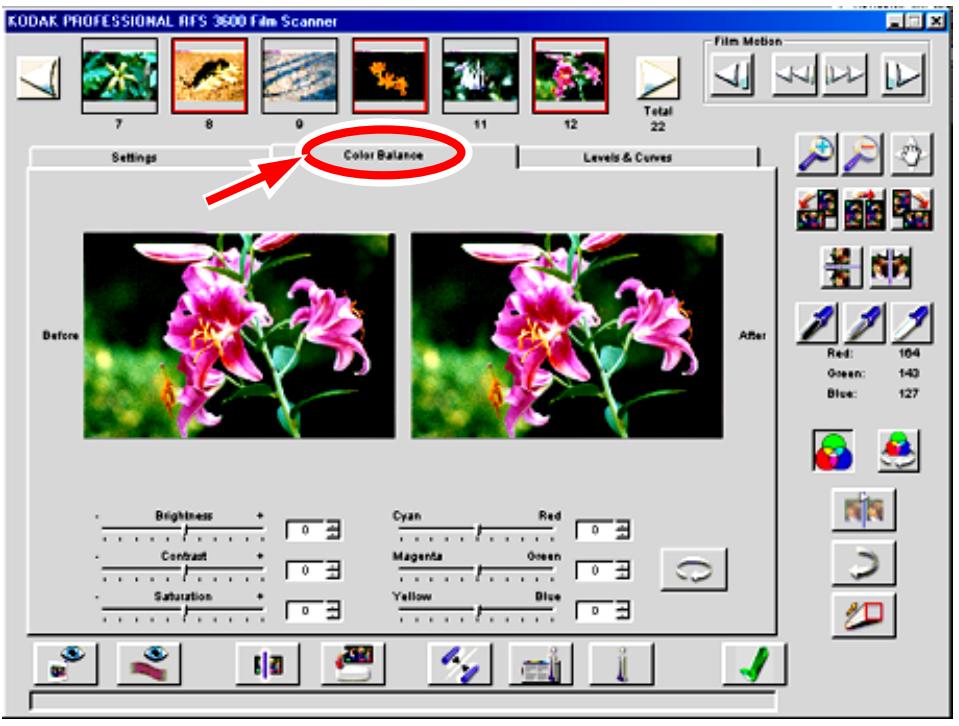Click the rotate counterclockwise icon
Image resolution: width=959 pixels, height=726 pixels.
816,210
